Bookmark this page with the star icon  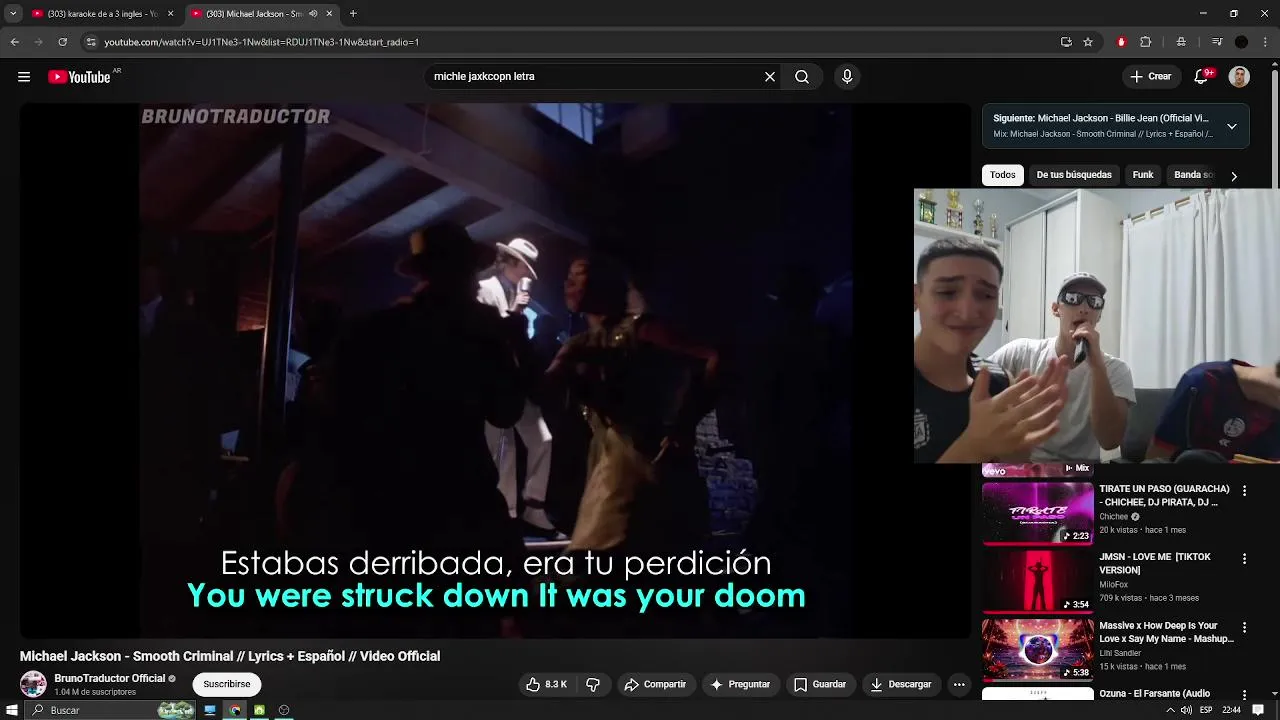pyautogui.click(x=1088, y=42)
